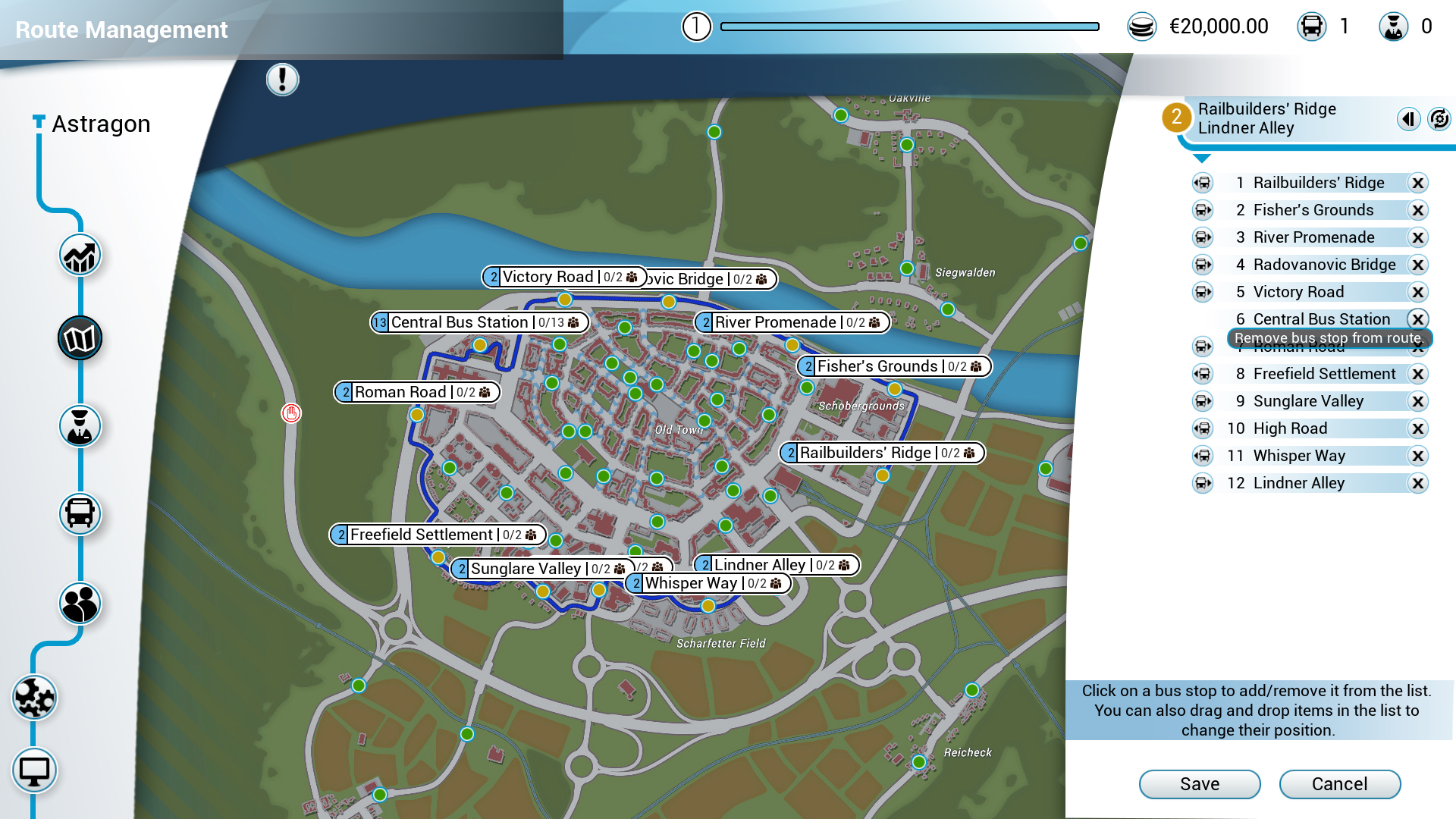Open the statistics chart icon in sidebar
The height and width of the screenshot is (819, 1456).
pos(80,256)
